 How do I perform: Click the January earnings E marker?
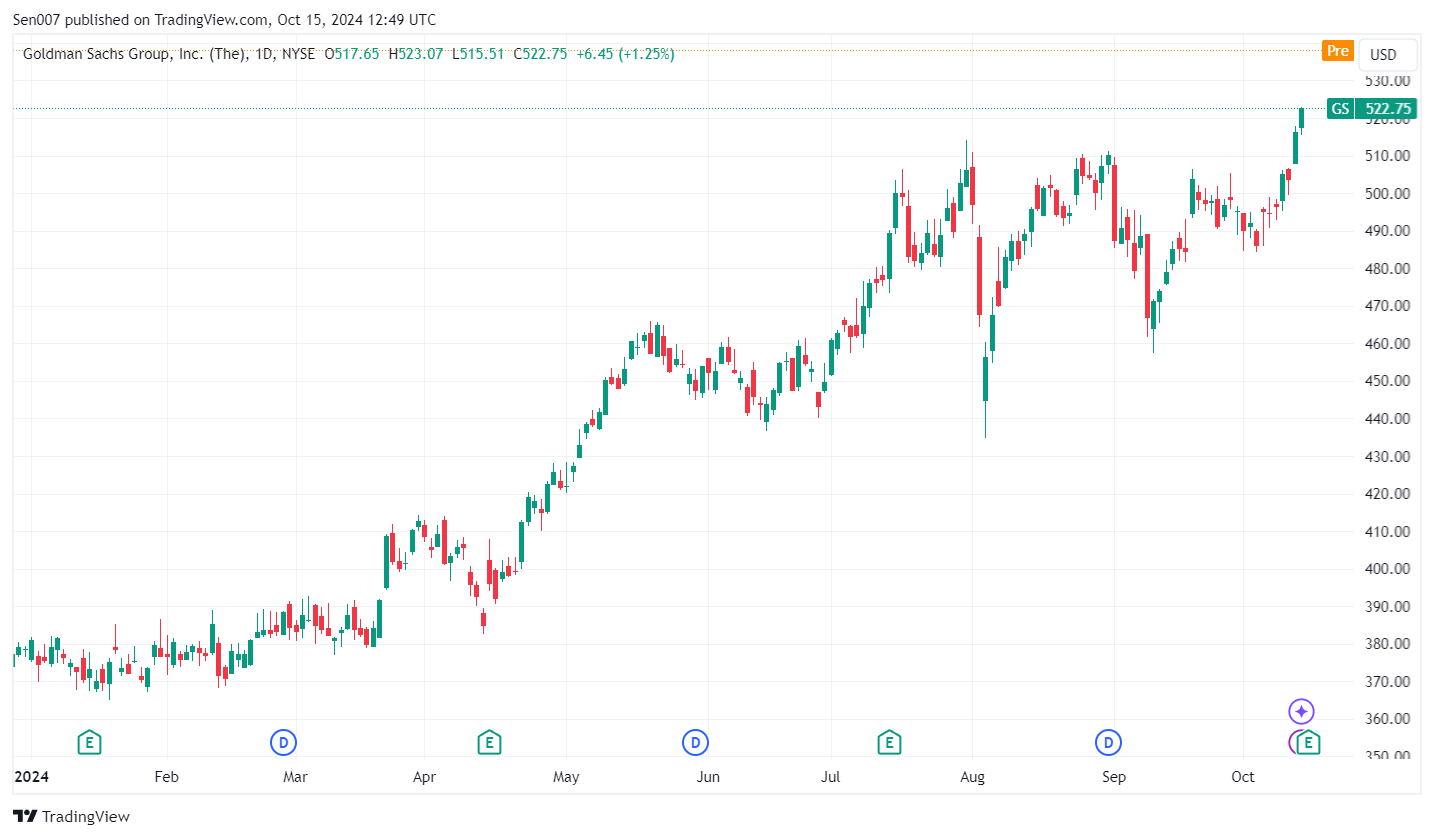90,742
